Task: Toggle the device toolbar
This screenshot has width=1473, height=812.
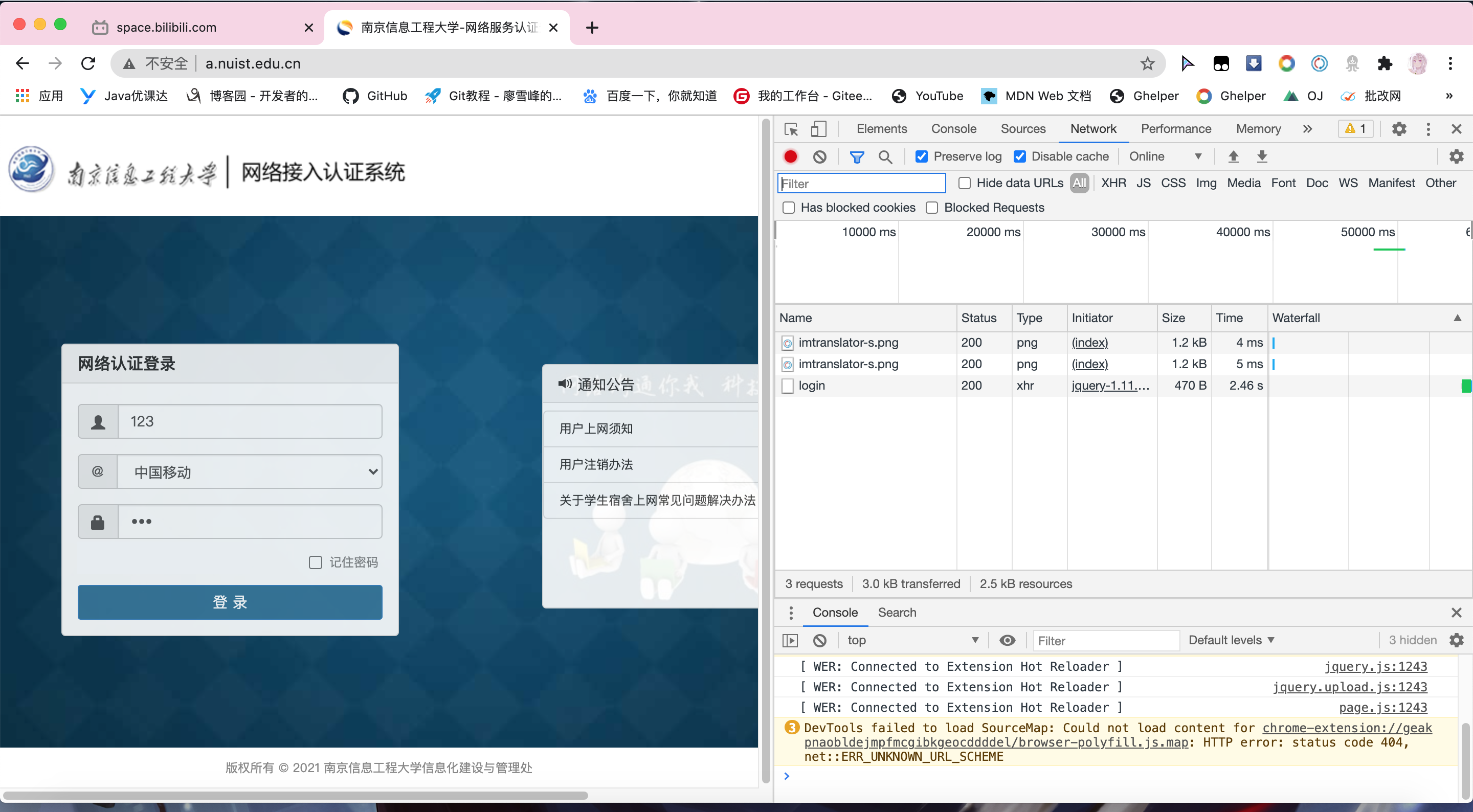Action: tap(819, 129)
